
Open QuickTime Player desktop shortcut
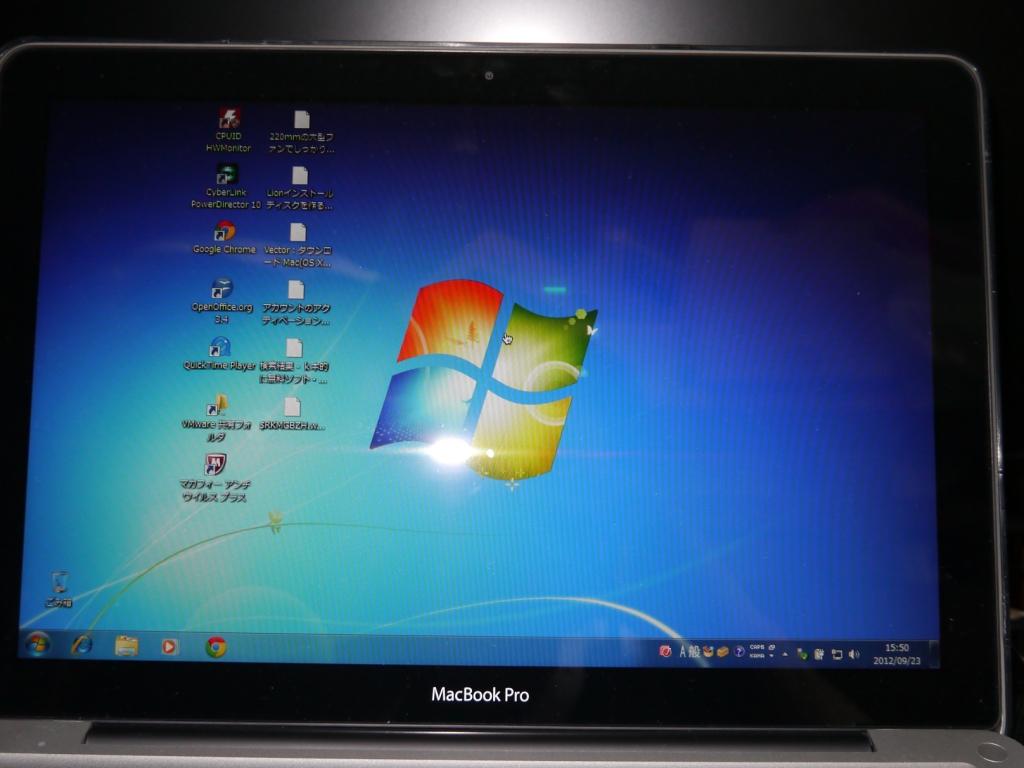pyautogui.click(x=219, y=354)
